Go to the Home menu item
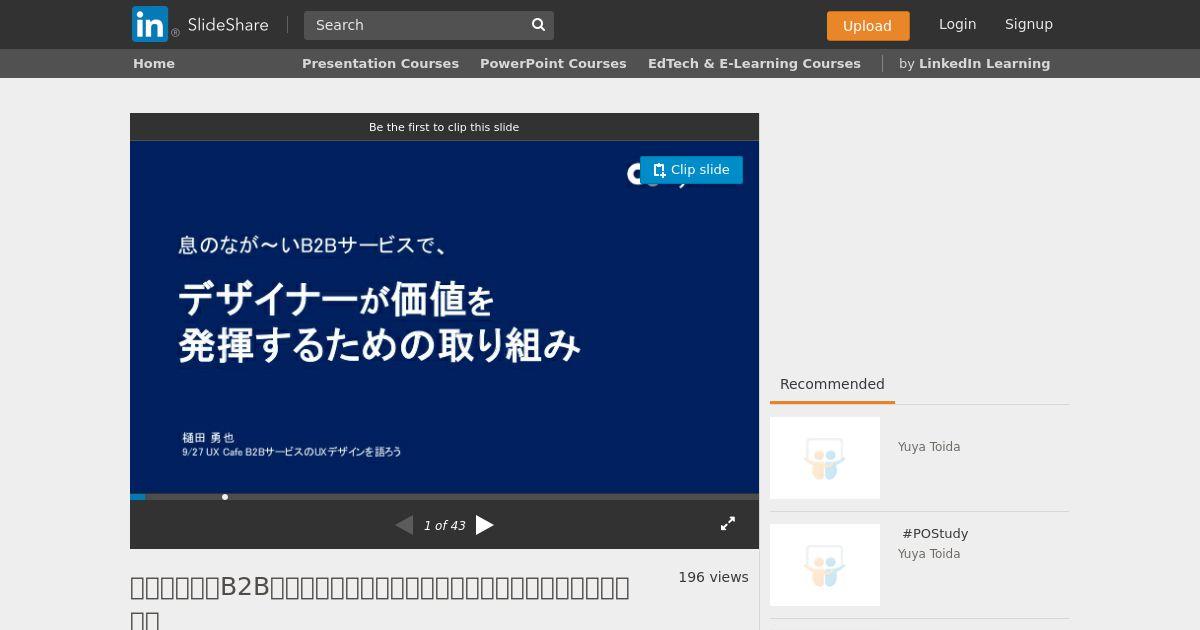This screenshot has width=1200, height=630. click(x=154, y=63)
